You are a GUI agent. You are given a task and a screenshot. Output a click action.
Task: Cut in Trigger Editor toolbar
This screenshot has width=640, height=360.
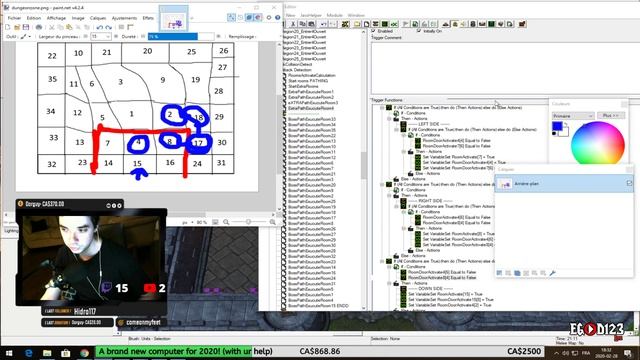(293, 24)
